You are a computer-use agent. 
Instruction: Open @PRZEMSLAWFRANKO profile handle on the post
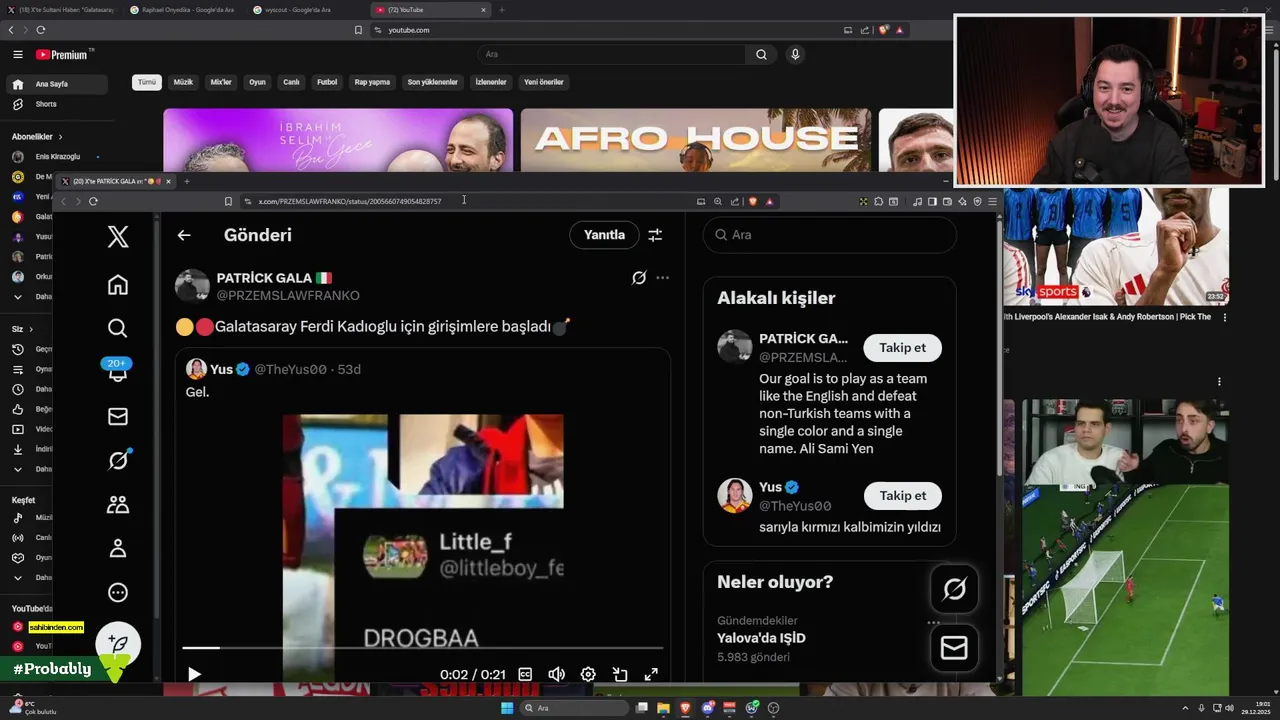tap(288, 295)
